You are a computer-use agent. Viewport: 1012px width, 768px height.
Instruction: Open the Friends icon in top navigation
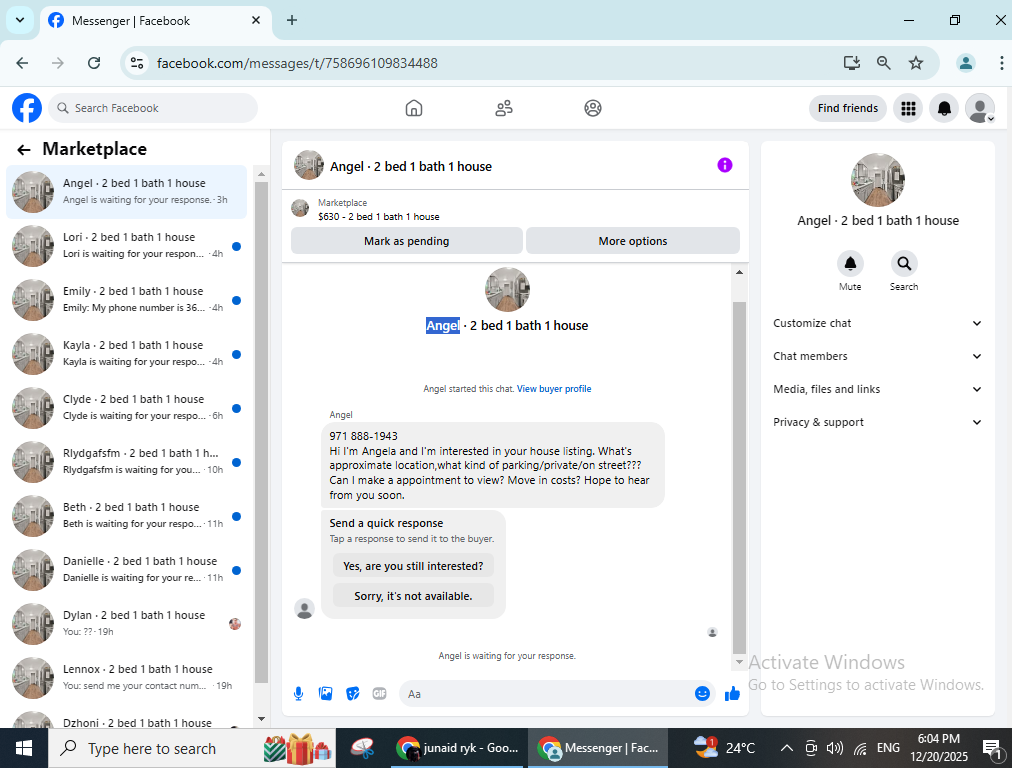(x=504, y=108)
